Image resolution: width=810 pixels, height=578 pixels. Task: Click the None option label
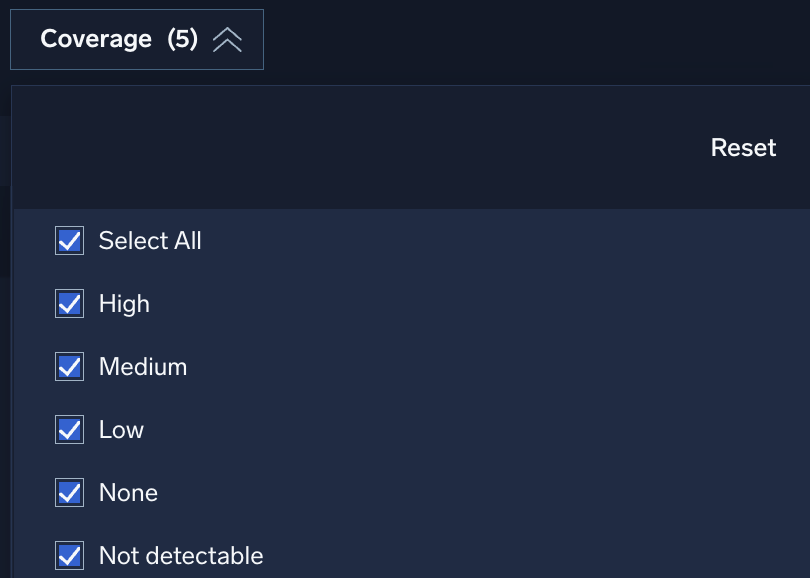click(129, 493)
